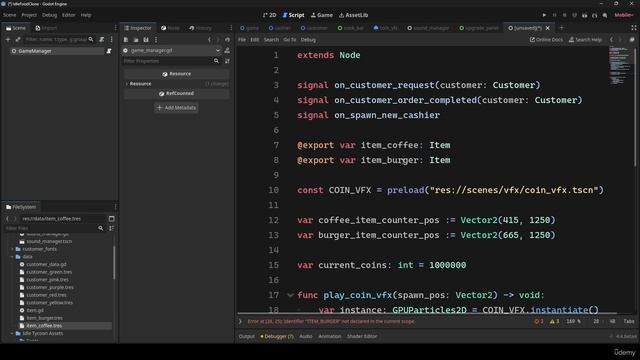Image resolution: width=640 pixels, height=360 pixels.
Task: Go to previous edited object in Inspector
Action: coord(209,40)
